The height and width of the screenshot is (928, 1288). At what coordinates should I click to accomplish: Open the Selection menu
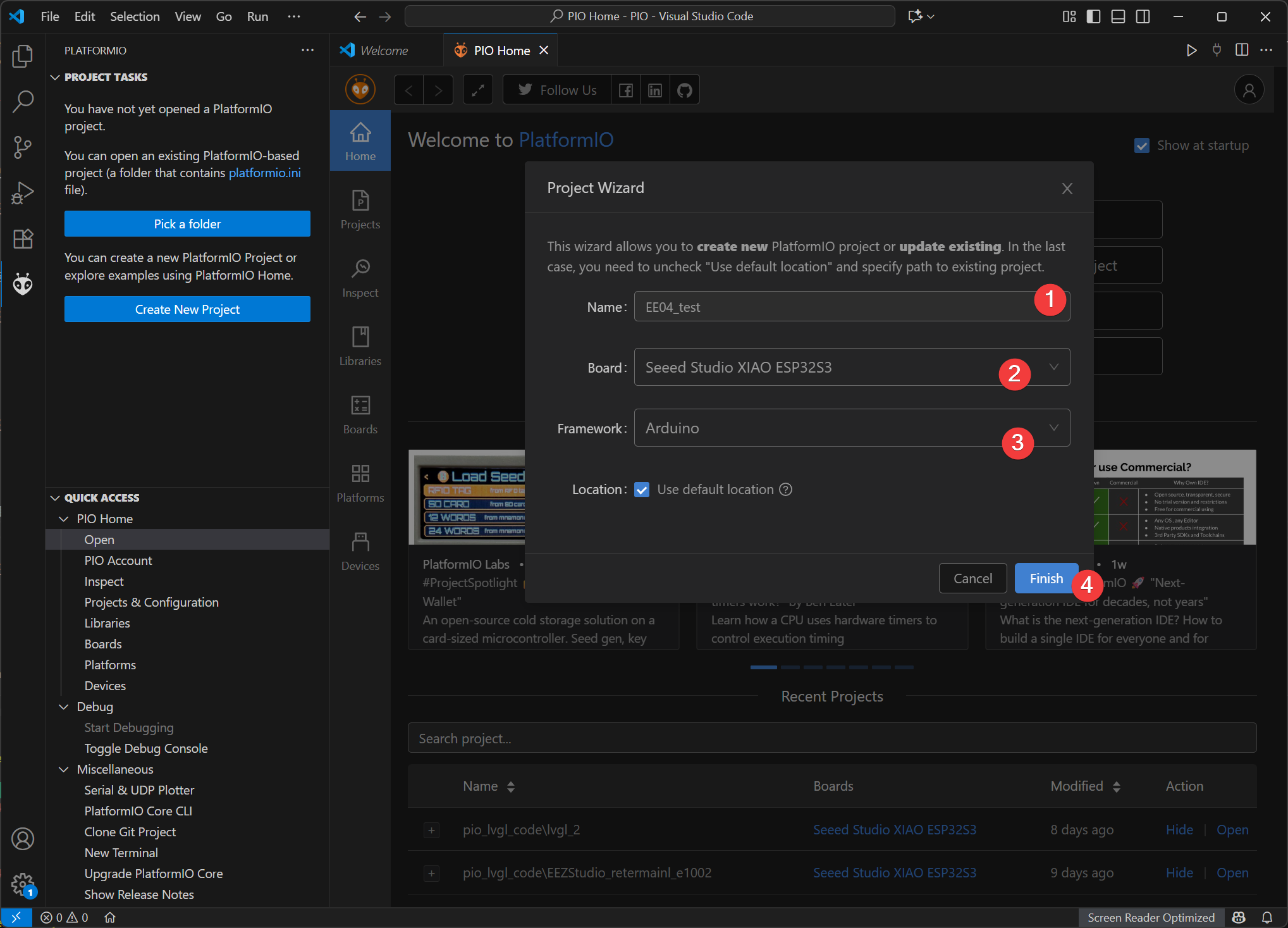[135, 16]
